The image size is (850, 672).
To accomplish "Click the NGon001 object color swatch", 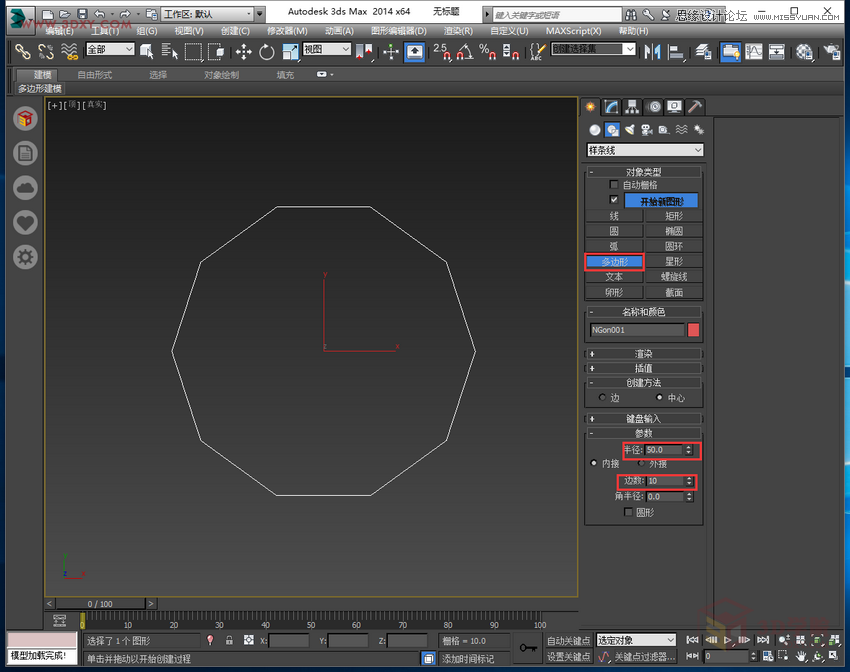I will click(696, 330).
